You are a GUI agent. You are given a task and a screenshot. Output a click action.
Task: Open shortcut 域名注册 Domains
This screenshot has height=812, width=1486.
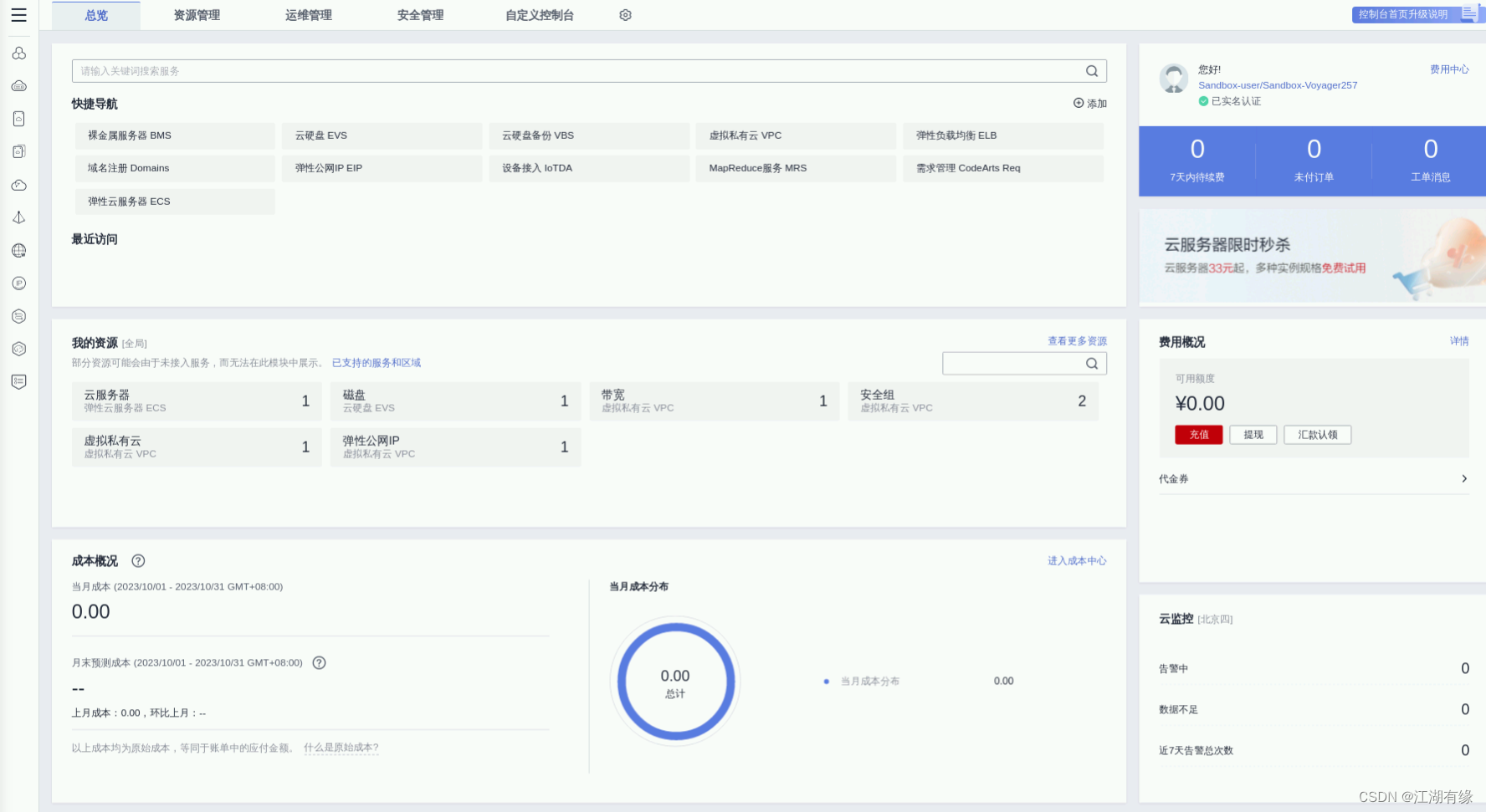pos(175,168)
